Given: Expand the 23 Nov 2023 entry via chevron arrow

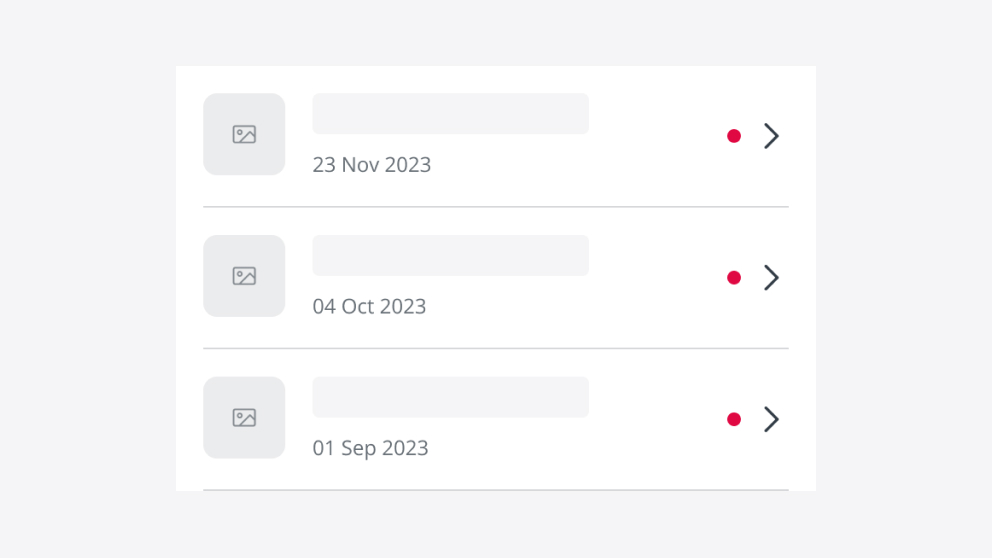Looking at the screenshot, I should (771, 136).
